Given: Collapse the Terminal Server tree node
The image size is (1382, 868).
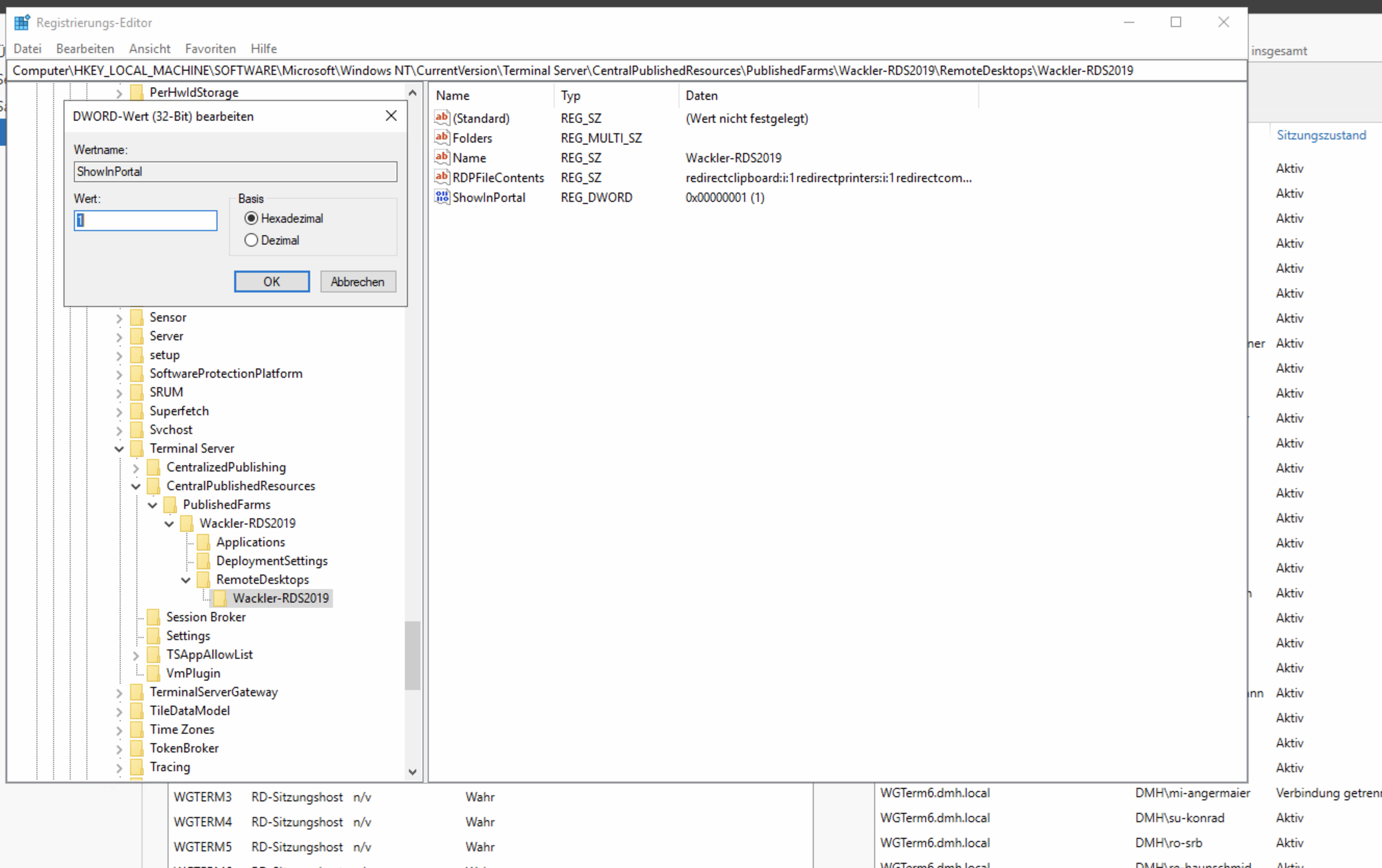Looking at the screenshot, I should tap(119, 449).
